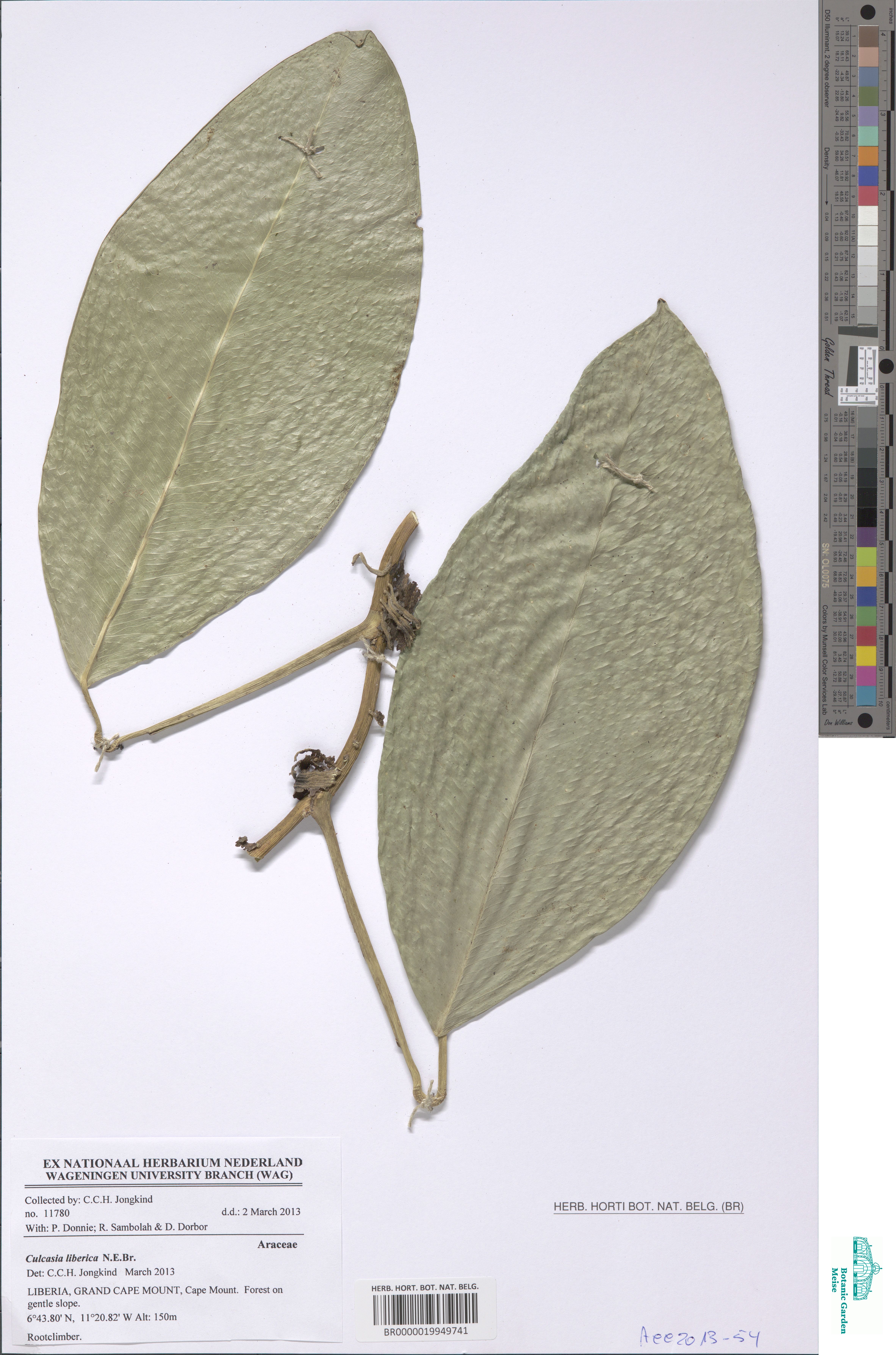The height and width of the screenshot is (1355, 896).
Task: Click the coordinates '6°43.80' N, 11°20.82' W Alt: 150m'
Action: coord(102,1317)
